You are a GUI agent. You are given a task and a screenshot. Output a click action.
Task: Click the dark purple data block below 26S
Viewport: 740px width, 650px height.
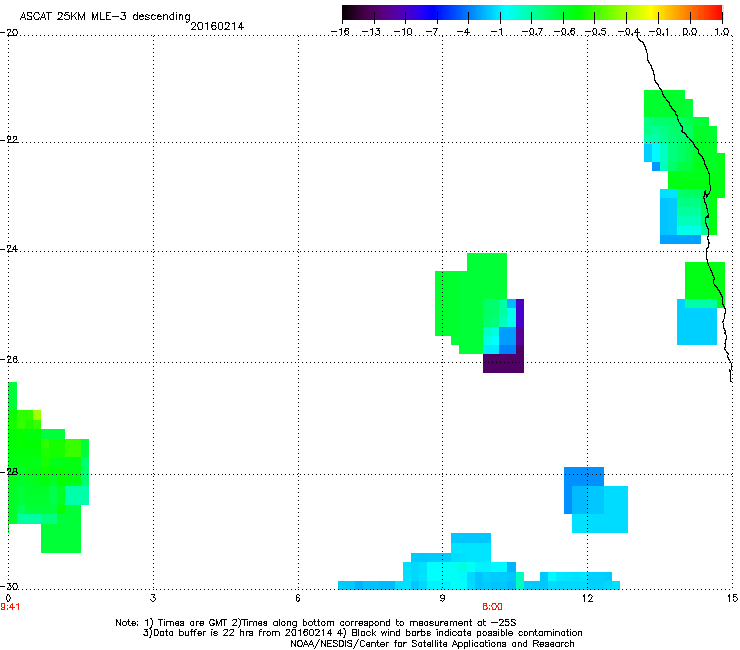[x=503, y=363]
